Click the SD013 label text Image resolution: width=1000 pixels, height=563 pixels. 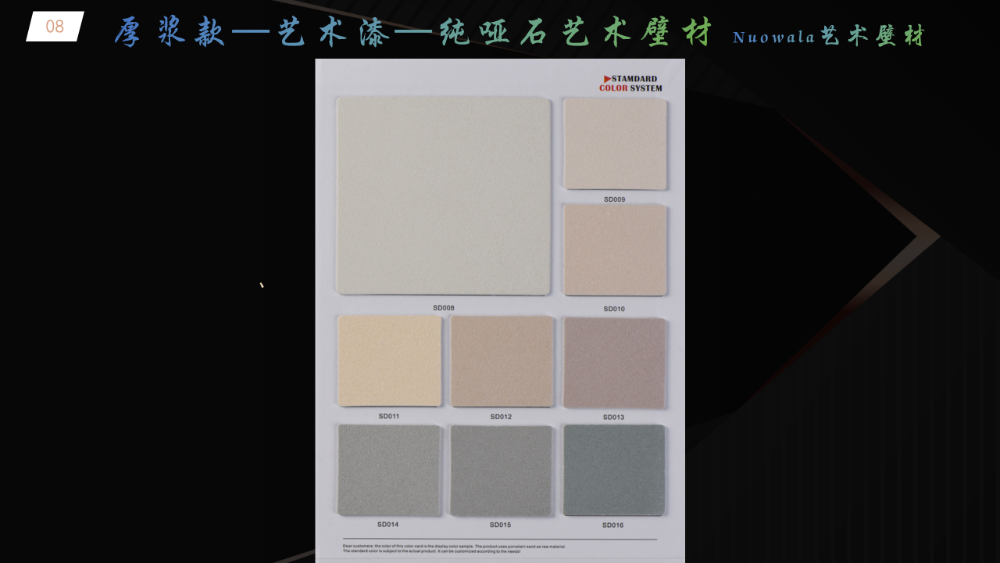[x=614, y=418]
